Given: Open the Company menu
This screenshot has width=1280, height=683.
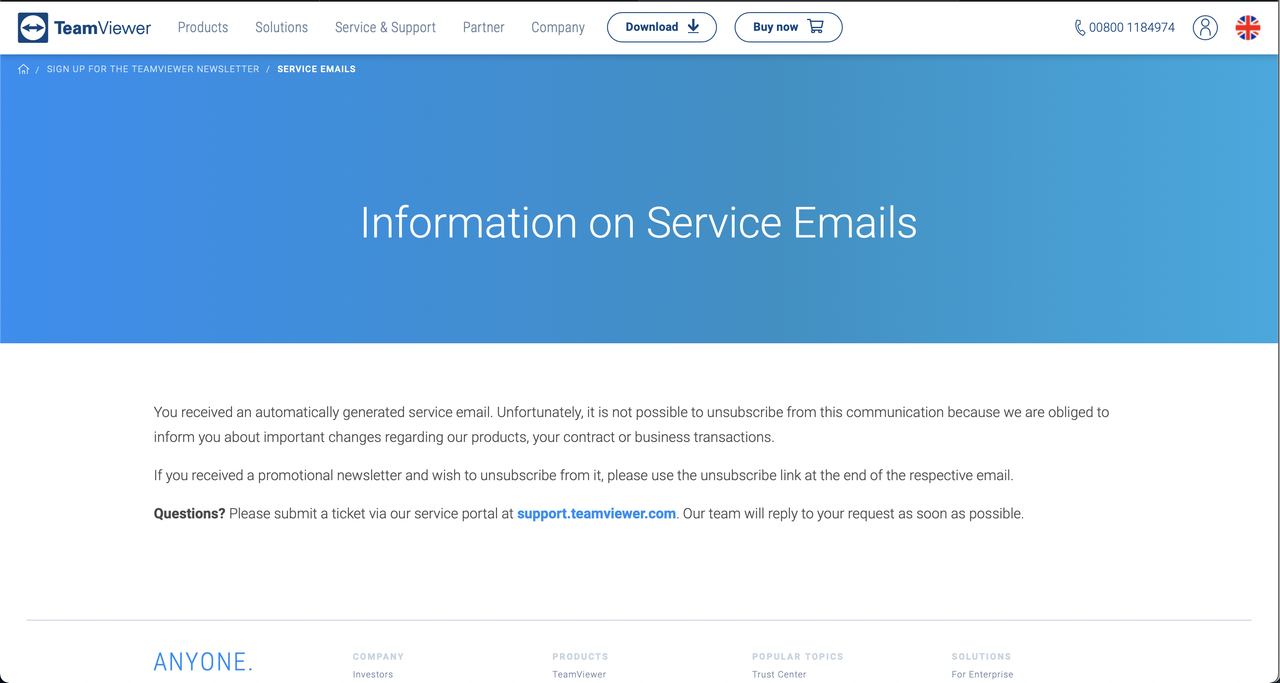Looking at the screenshot, I should (558, 27).
